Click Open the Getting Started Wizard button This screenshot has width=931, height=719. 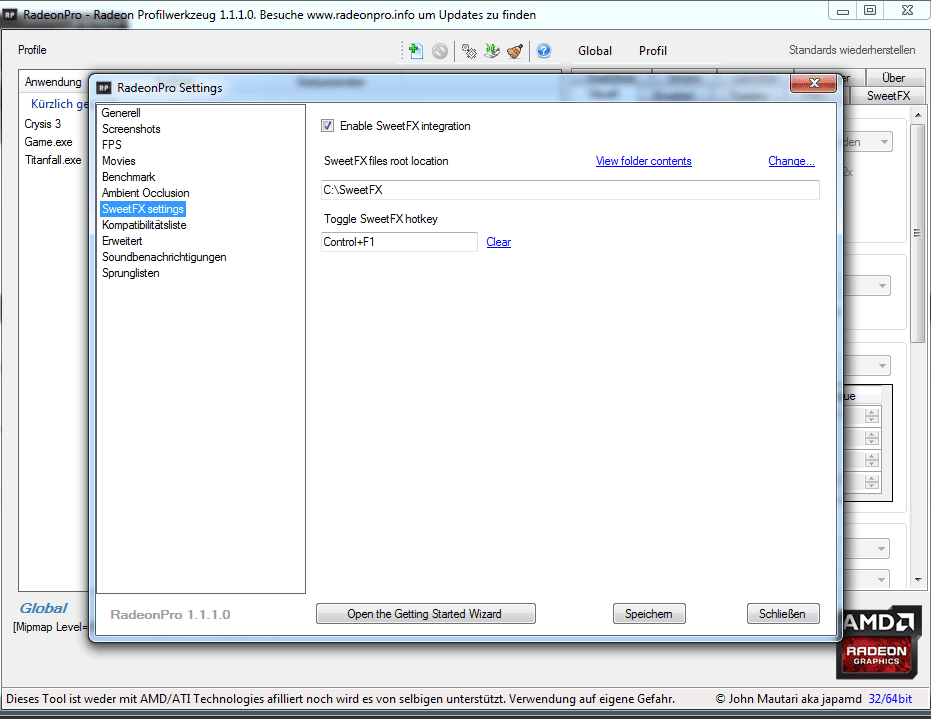[426, 614]
